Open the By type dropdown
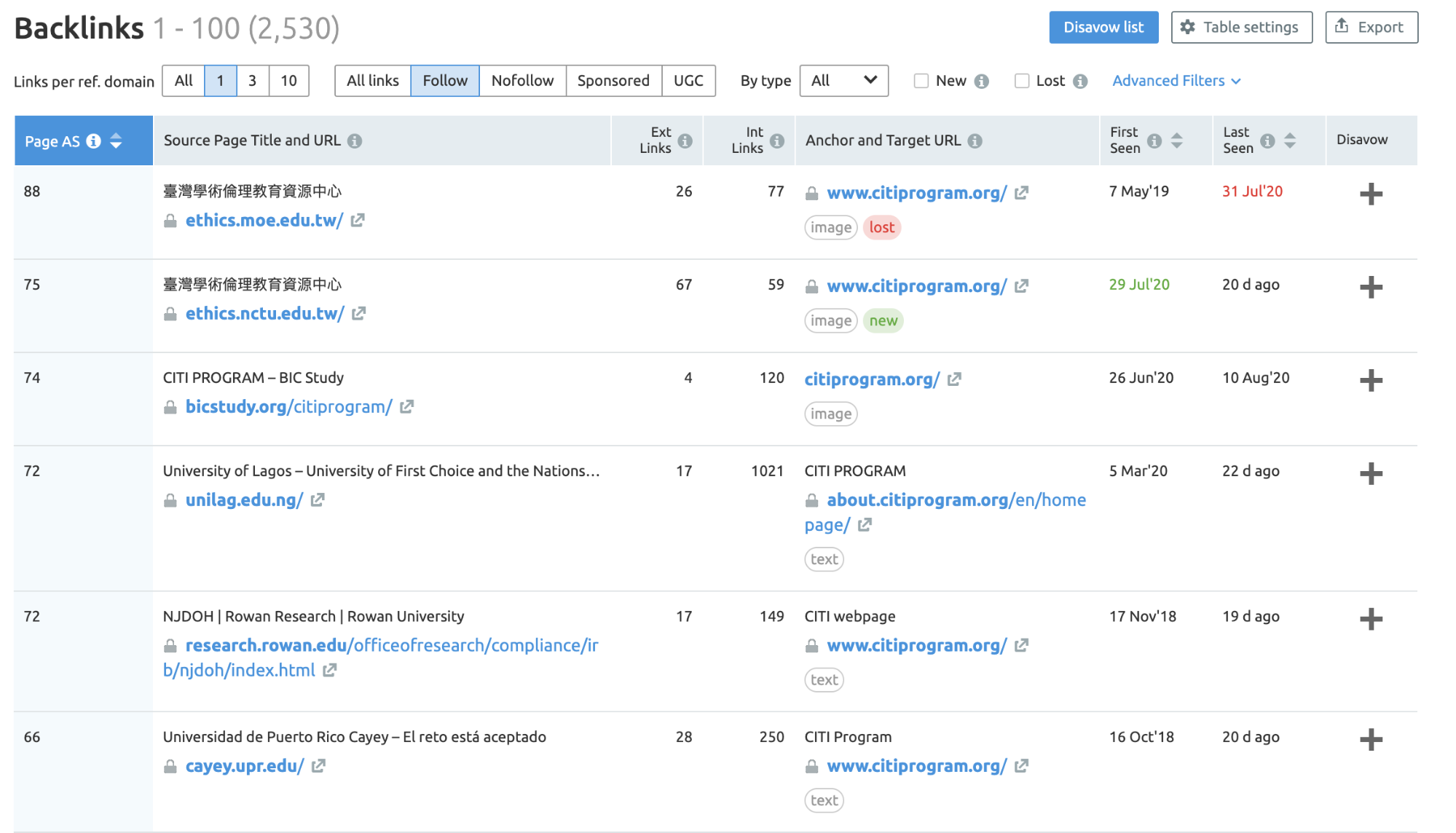 843,81
